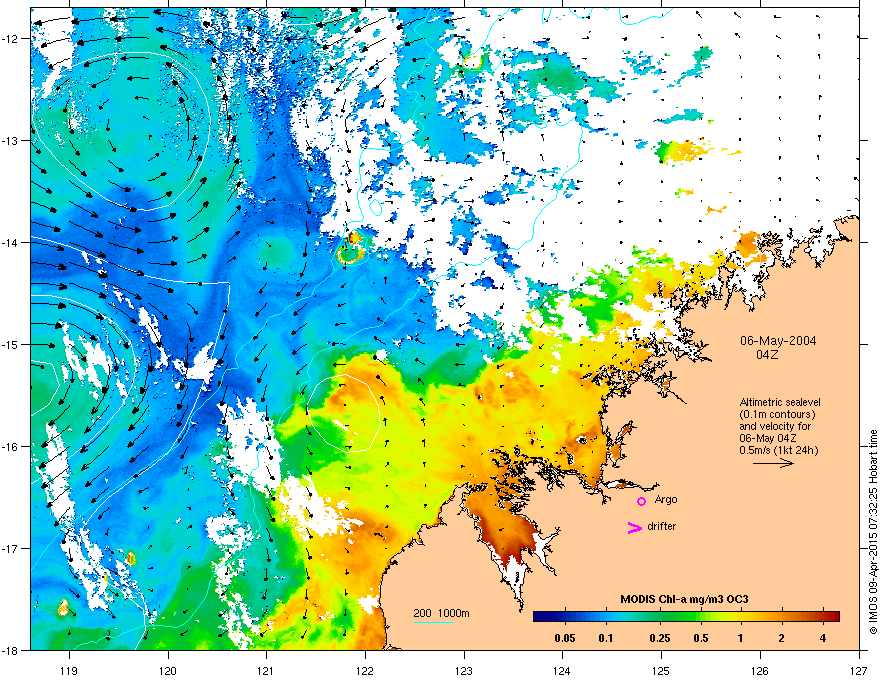Click longitude axis label 127
The height and width of the screenshot is (680, 880).
(859, 671)
